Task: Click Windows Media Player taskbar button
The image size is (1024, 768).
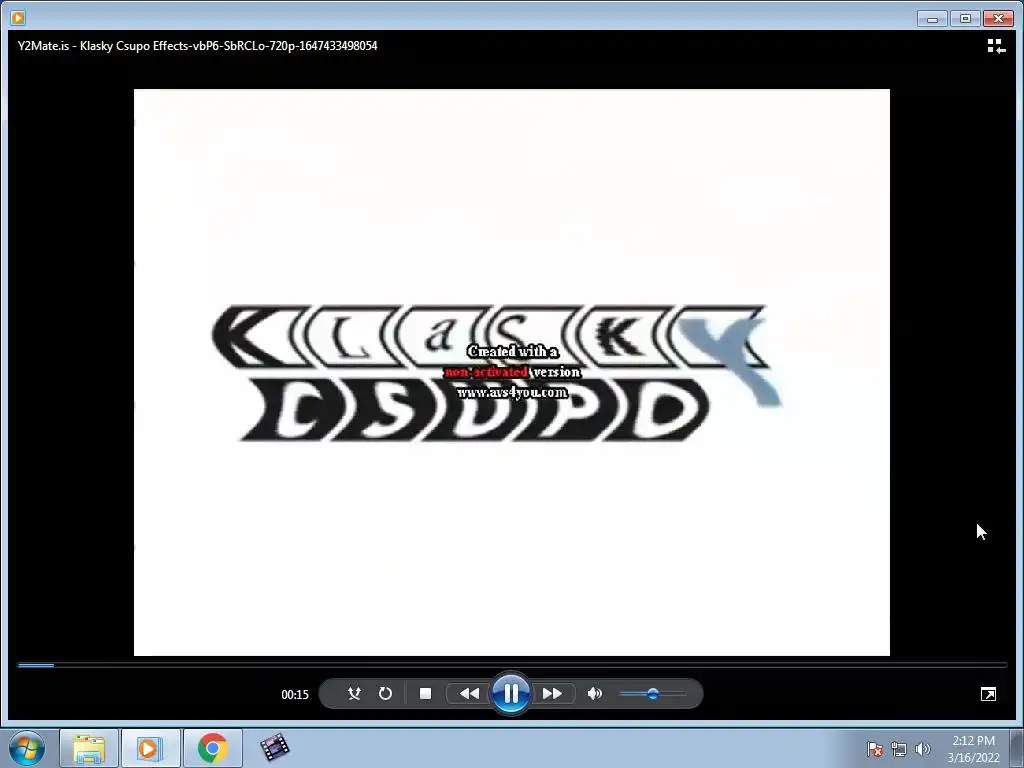Action: 150,748
